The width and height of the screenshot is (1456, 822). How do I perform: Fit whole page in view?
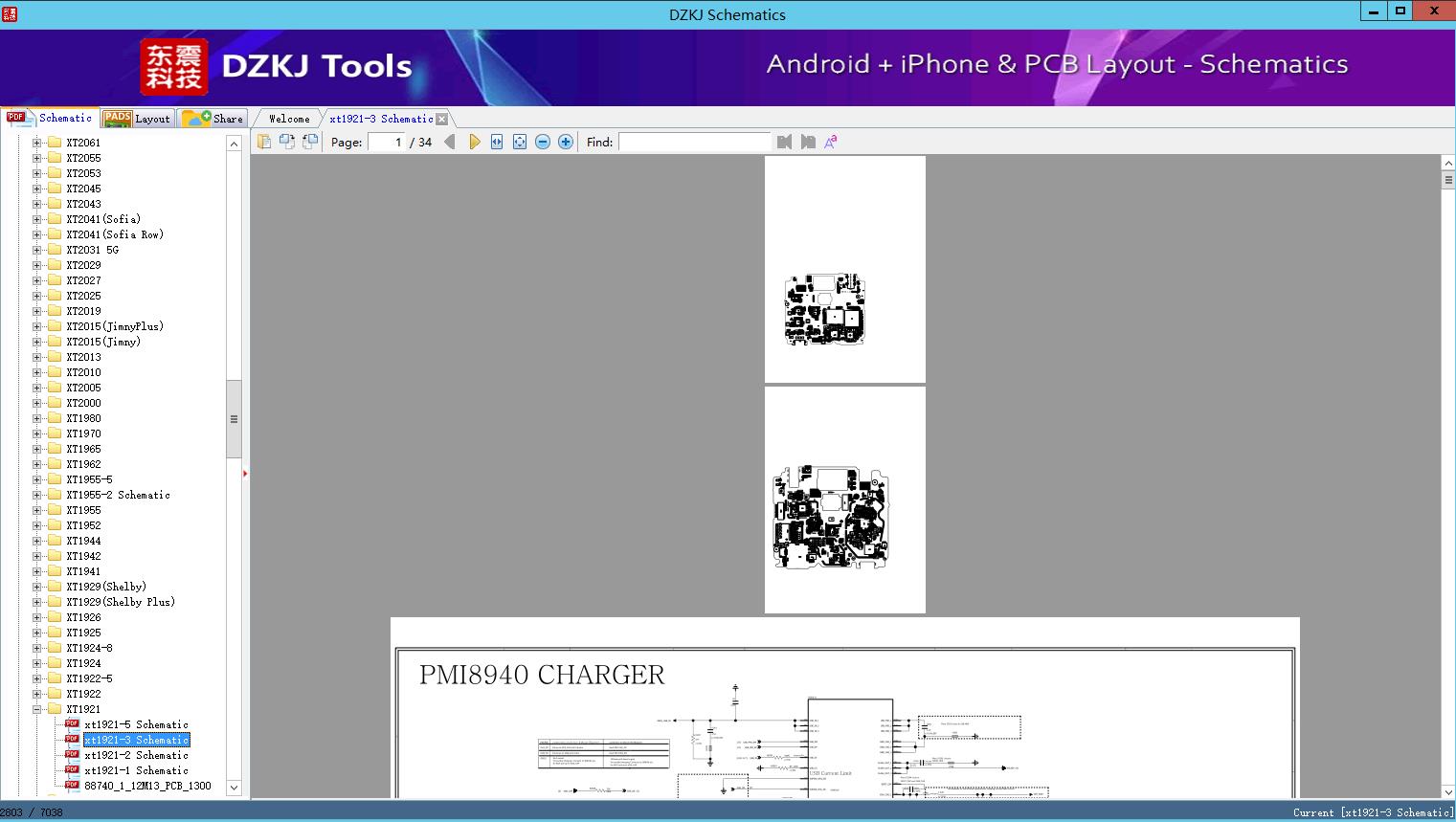tap(520, 142)
